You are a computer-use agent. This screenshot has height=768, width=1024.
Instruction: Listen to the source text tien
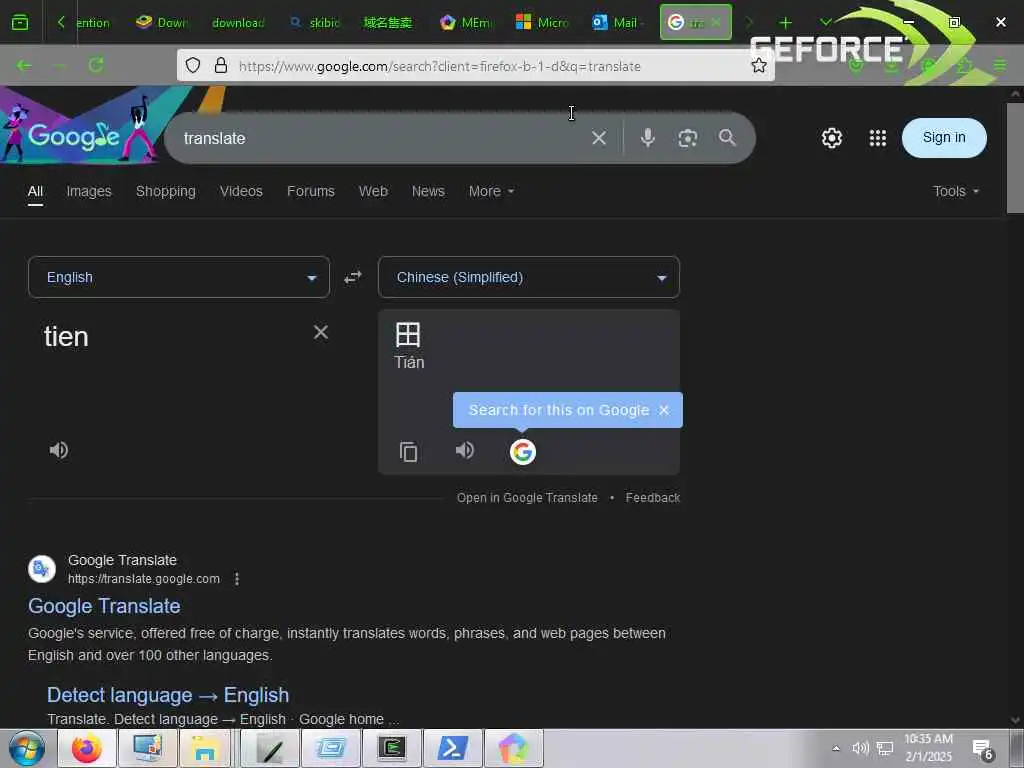point(59,450)
